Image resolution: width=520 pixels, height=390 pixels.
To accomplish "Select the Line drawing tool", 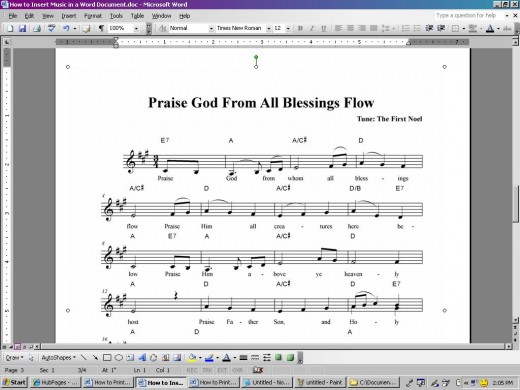I will pos(84,358).
